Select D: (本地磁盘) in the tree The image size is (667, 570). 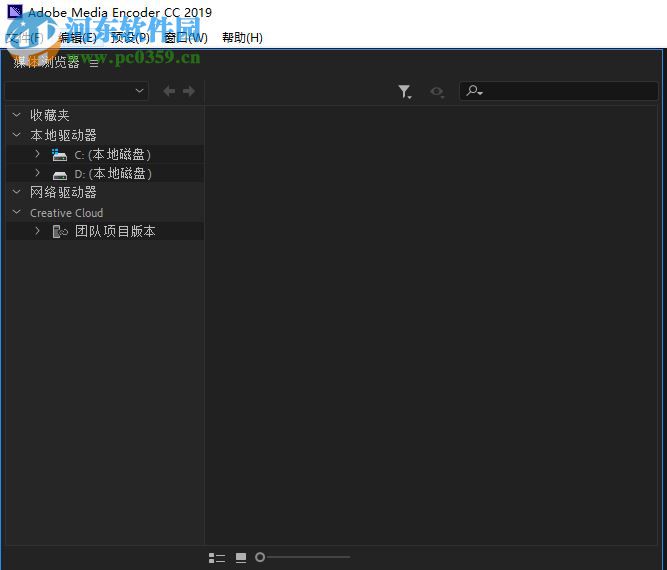[x=113, y=174]
